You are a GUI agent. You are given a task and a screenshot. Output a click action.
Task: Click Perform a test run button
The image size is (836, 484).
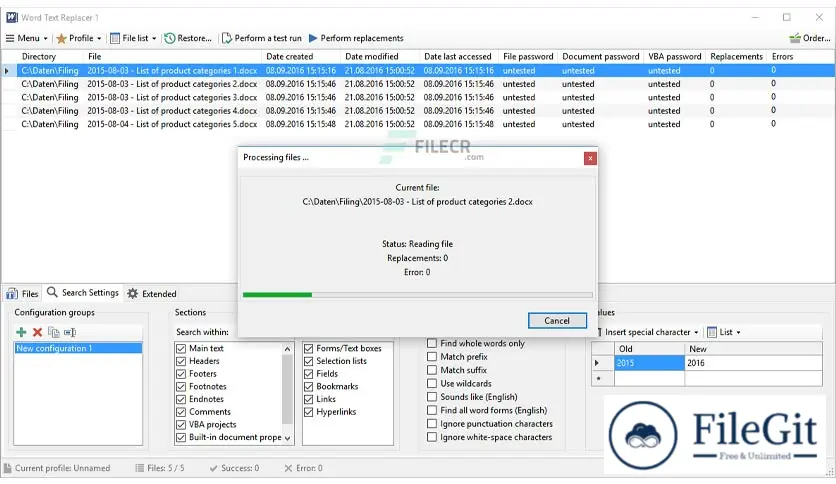coord(262,38)
